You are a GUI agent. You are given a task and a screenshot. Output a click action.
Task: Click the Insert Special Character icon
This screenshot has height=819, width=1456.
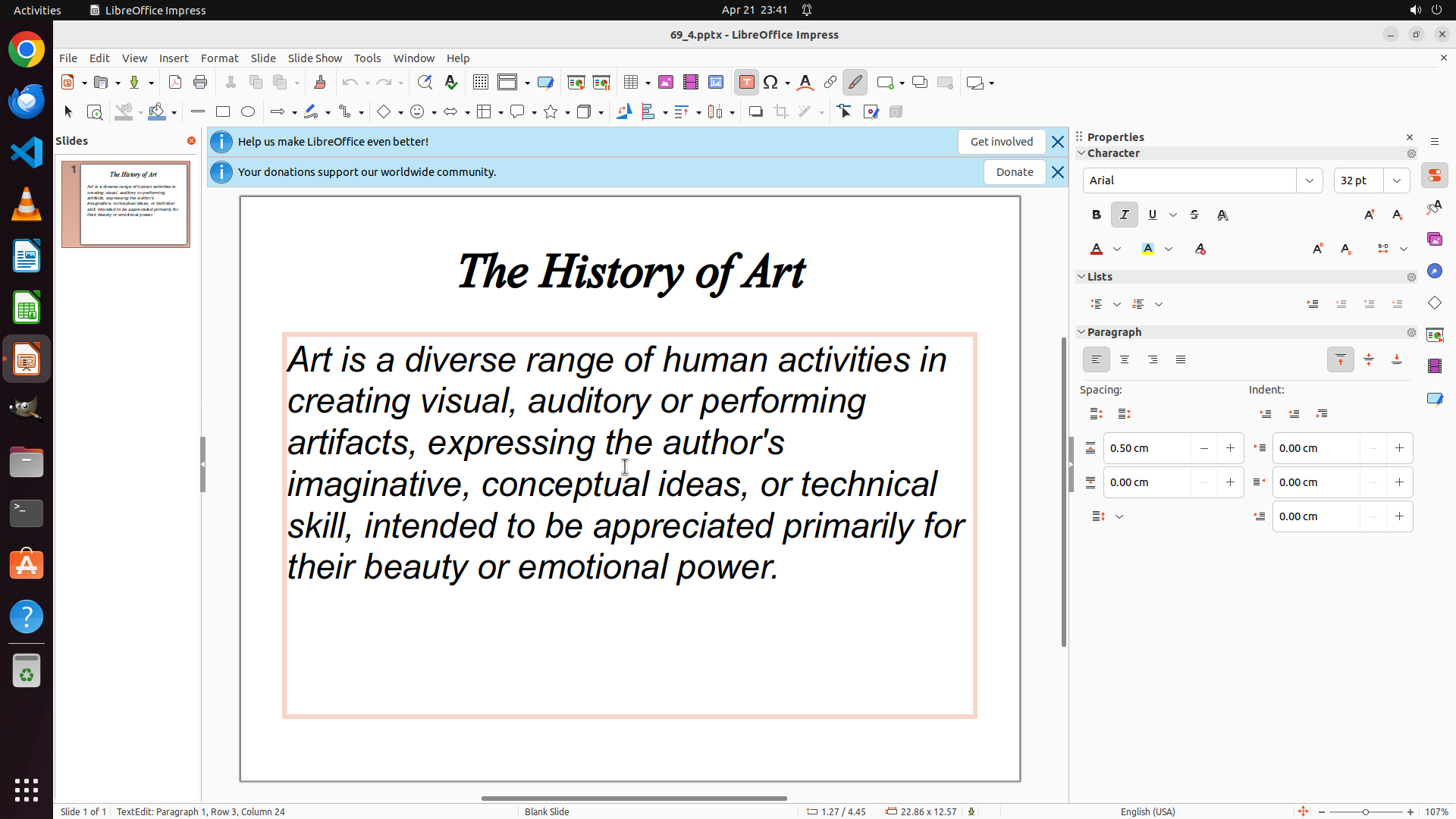[x=771, y=83]
